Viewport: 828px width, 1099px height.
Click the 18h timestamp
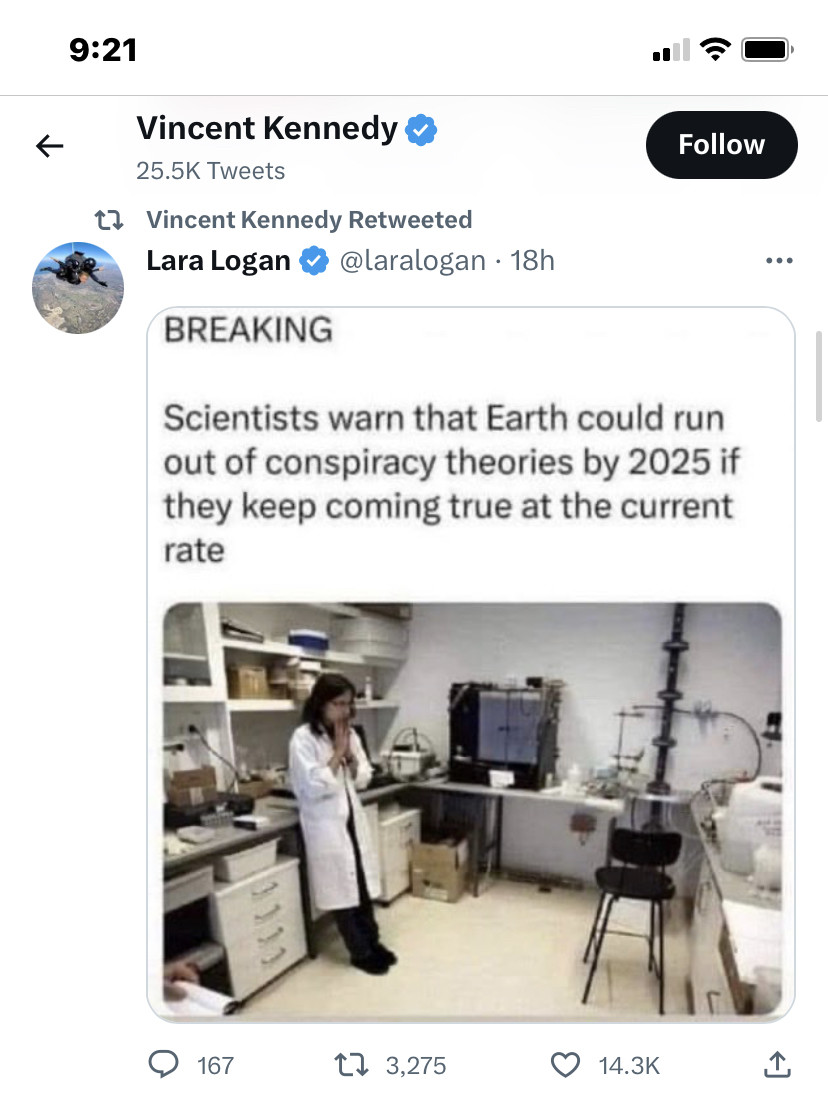coord(532,261)
